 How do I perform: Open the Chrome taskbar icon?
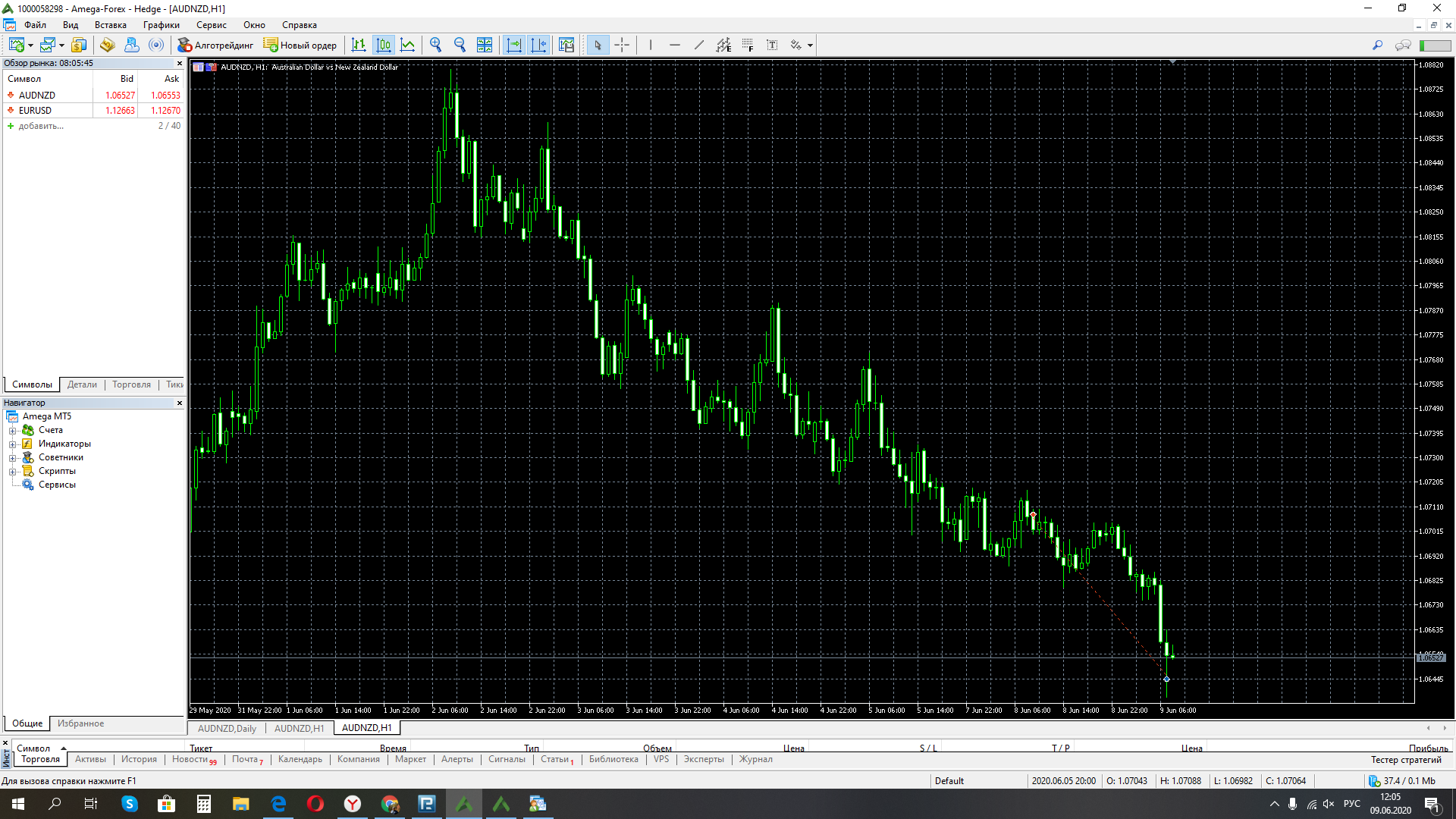click(x=390, y=804)
